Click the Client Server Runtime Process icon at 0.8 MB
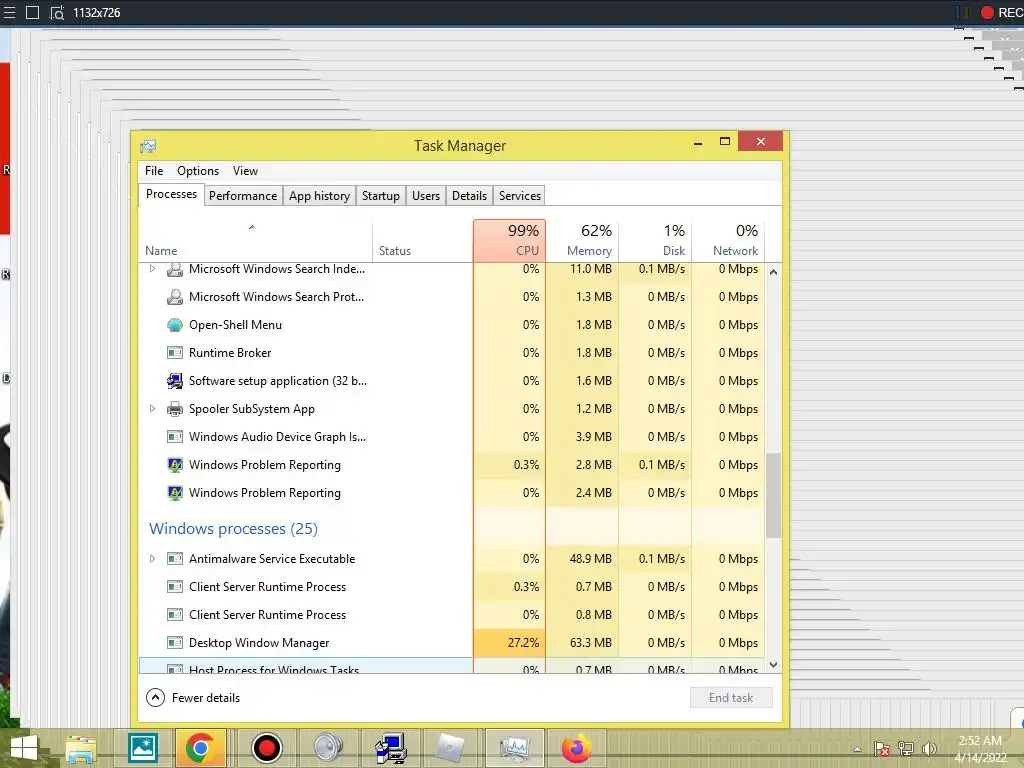The width and height of the screenshot is (1024, 768). [174, 615]
